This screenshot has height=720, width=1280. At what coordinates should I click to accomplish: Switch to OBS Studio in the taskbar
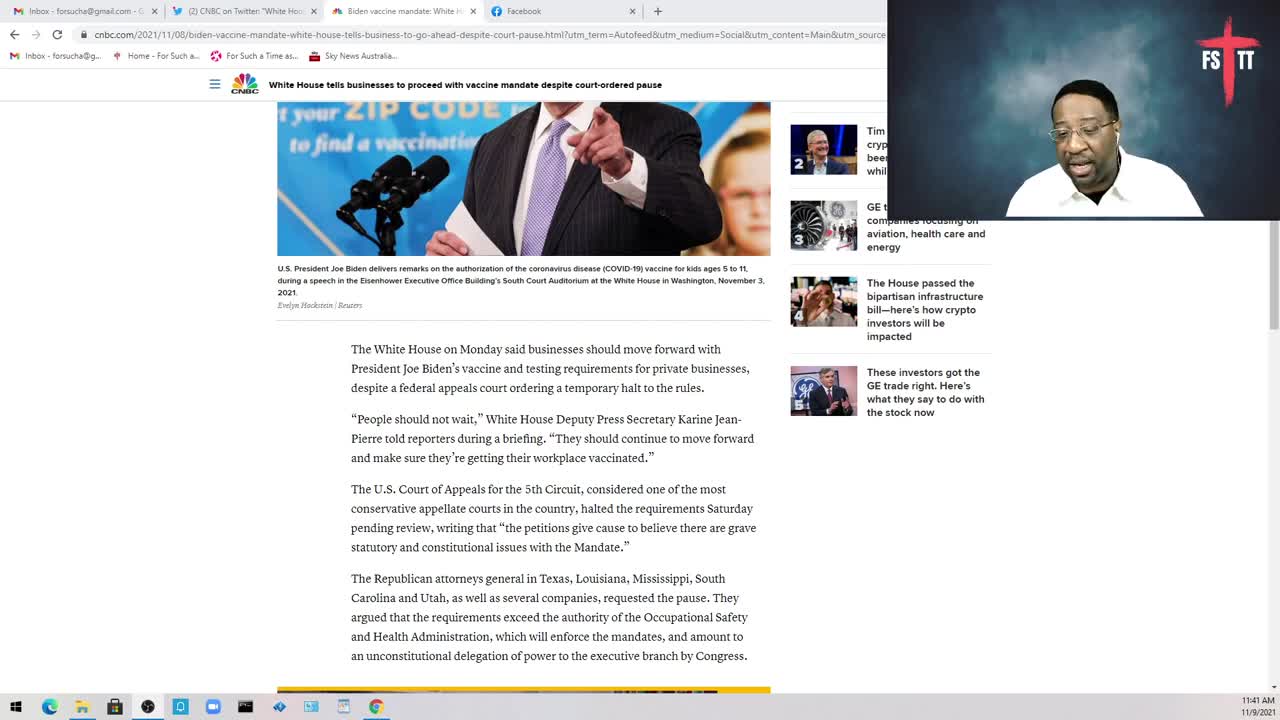tap(148, 707)
